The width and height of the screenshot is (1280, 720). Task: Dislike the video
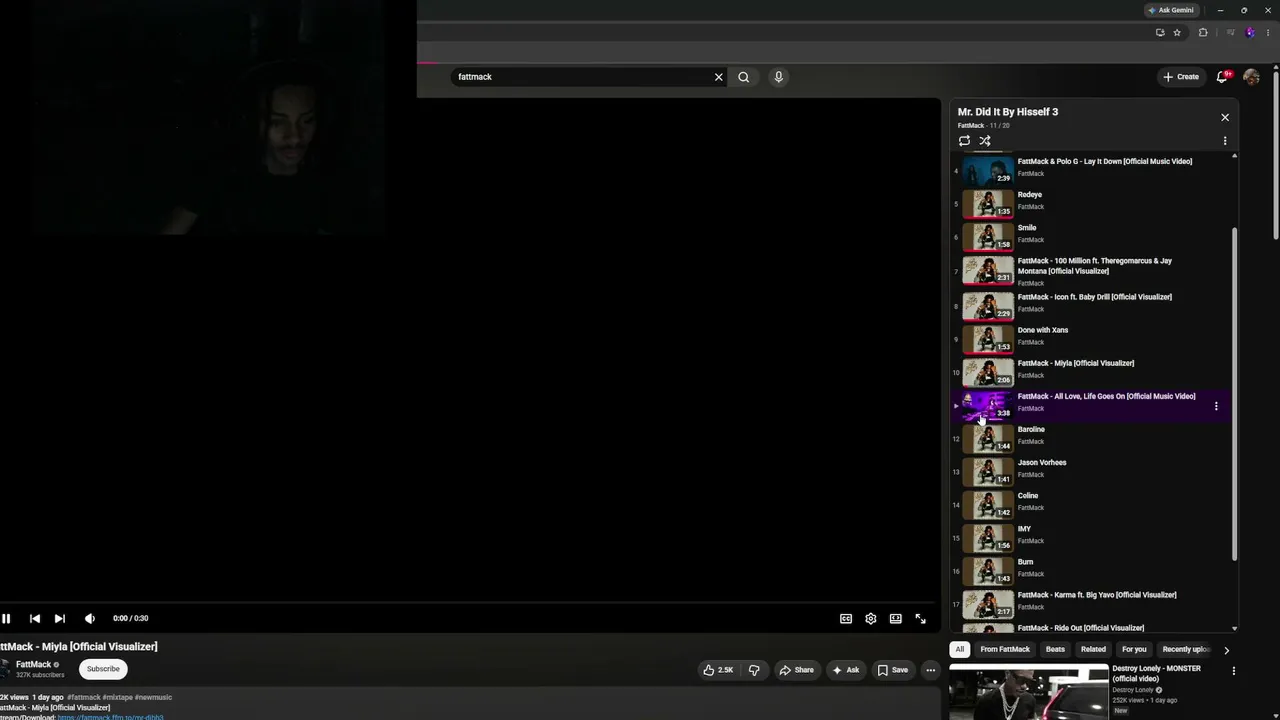[755, 670]
